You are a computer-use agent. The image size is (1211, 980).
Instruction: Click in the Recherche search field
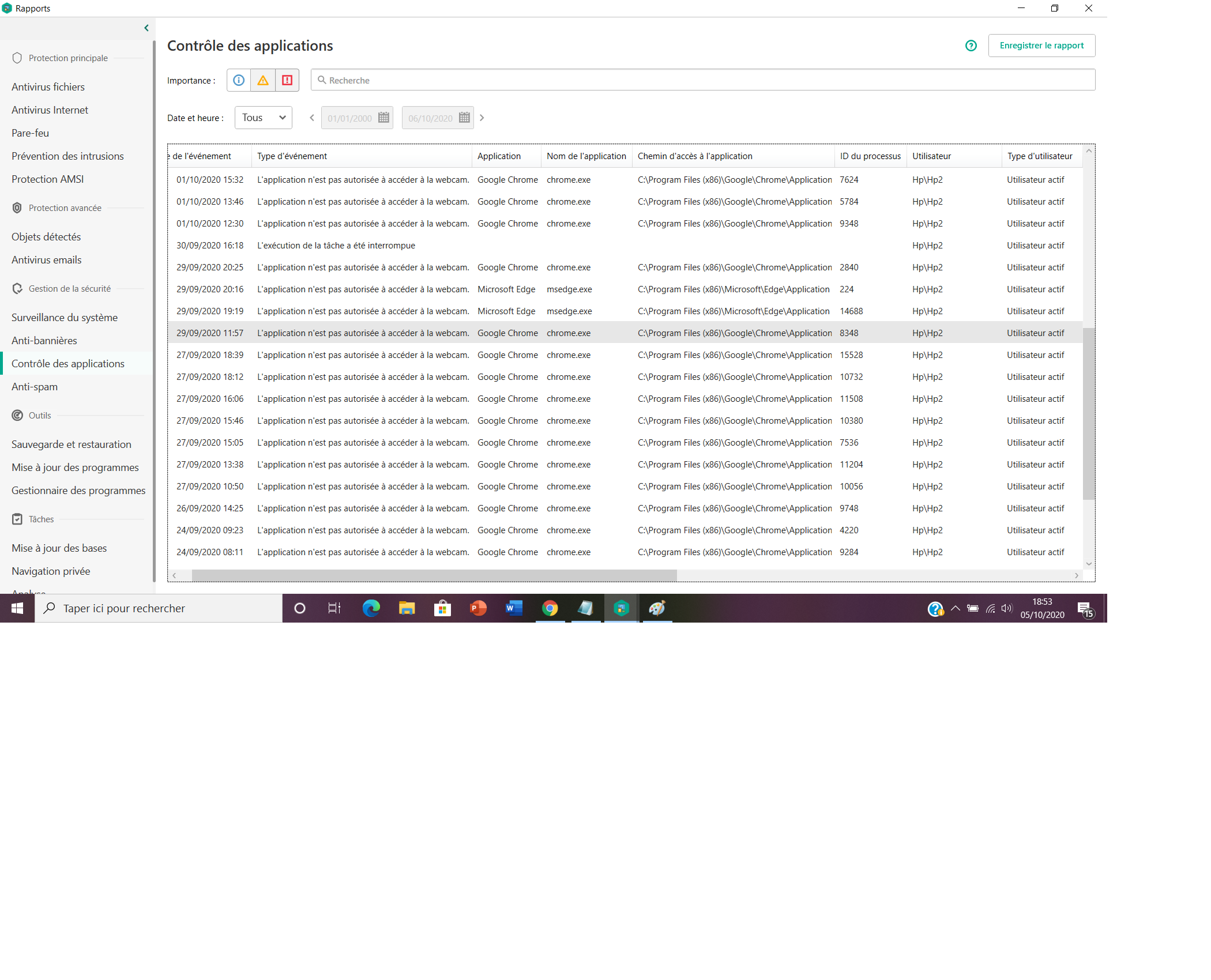click(x=704, y=80)
